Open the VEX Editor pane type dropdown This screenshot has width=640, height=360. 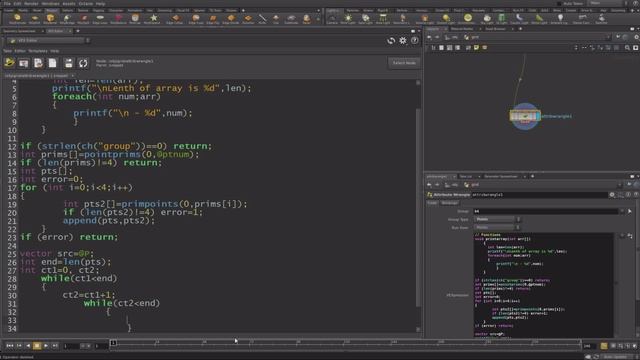[x=49, y=40]
